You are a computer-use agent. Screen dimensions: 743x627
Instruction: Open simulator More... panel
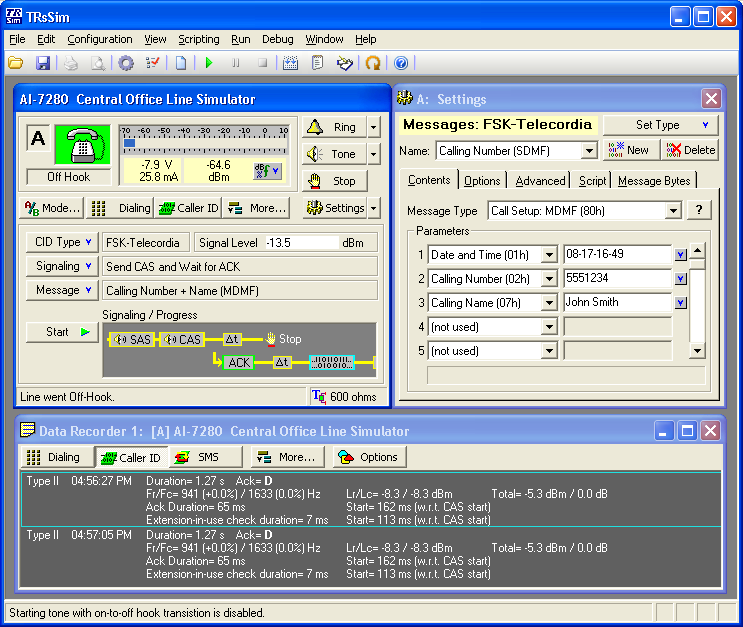(x=256, y=208)
